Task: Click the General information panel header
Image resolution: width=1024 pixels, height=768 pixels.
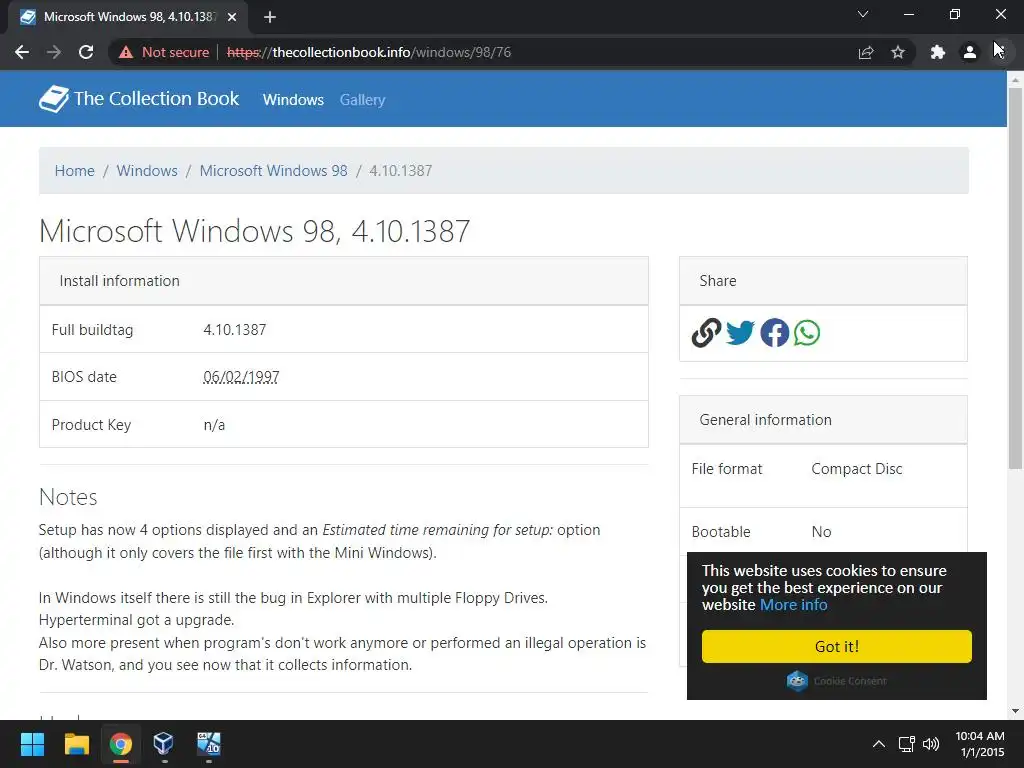Action: [x=823, y=420]
